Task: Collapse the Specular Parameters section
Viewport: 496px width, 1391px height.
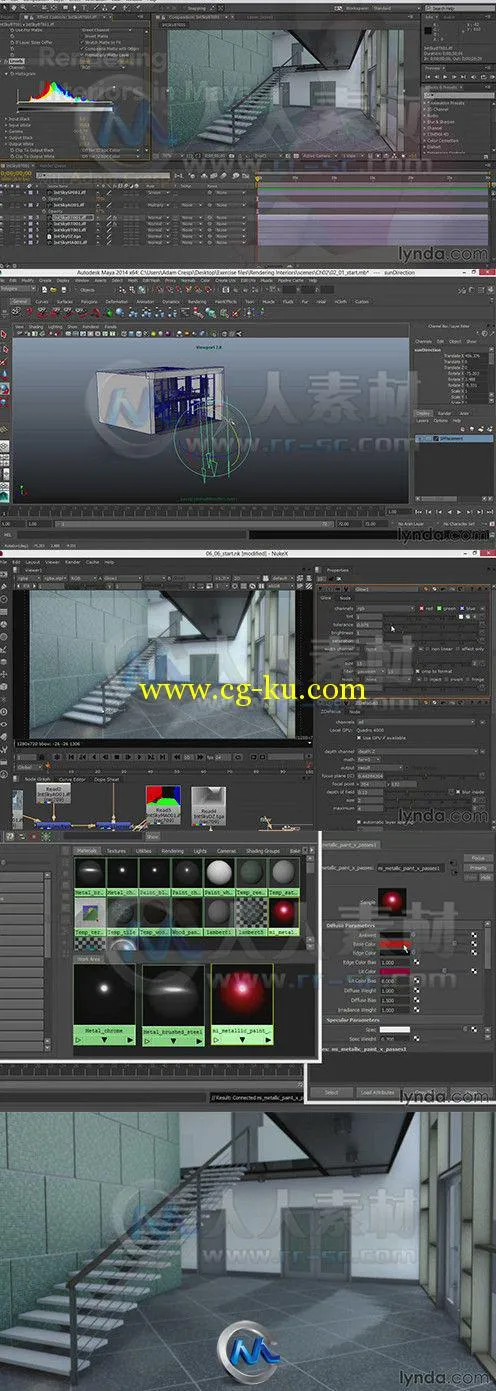Action: click(x=353, y=1019)
